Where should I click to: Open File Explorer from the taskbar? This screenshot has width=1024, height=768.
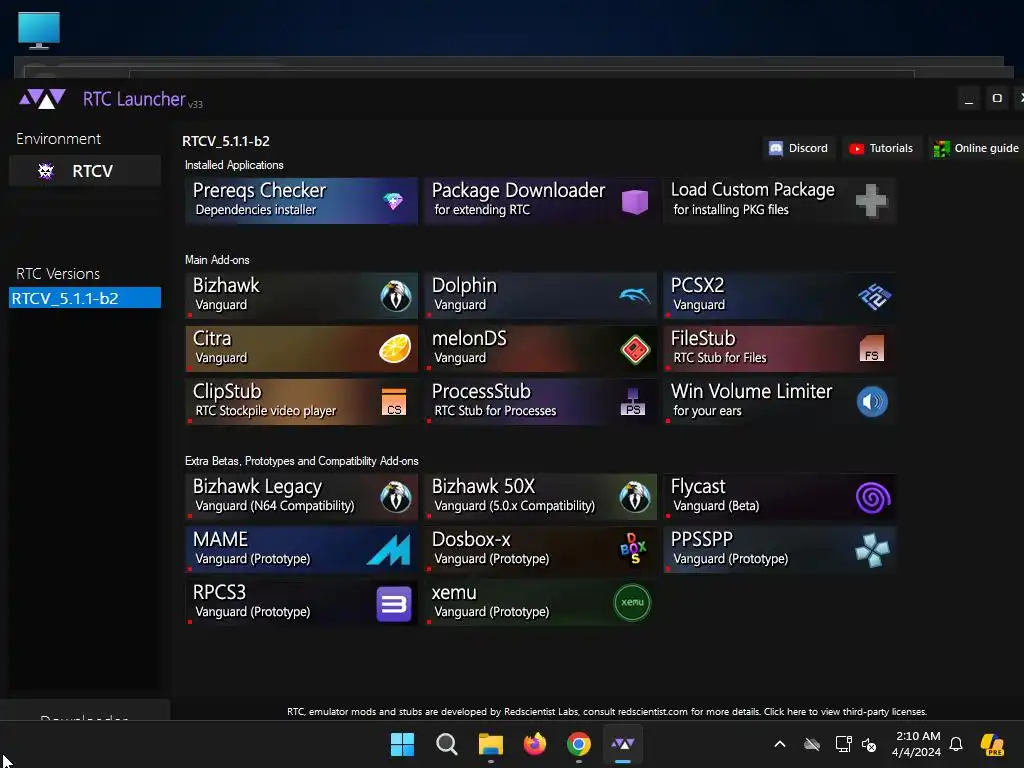tap(490, 744)
